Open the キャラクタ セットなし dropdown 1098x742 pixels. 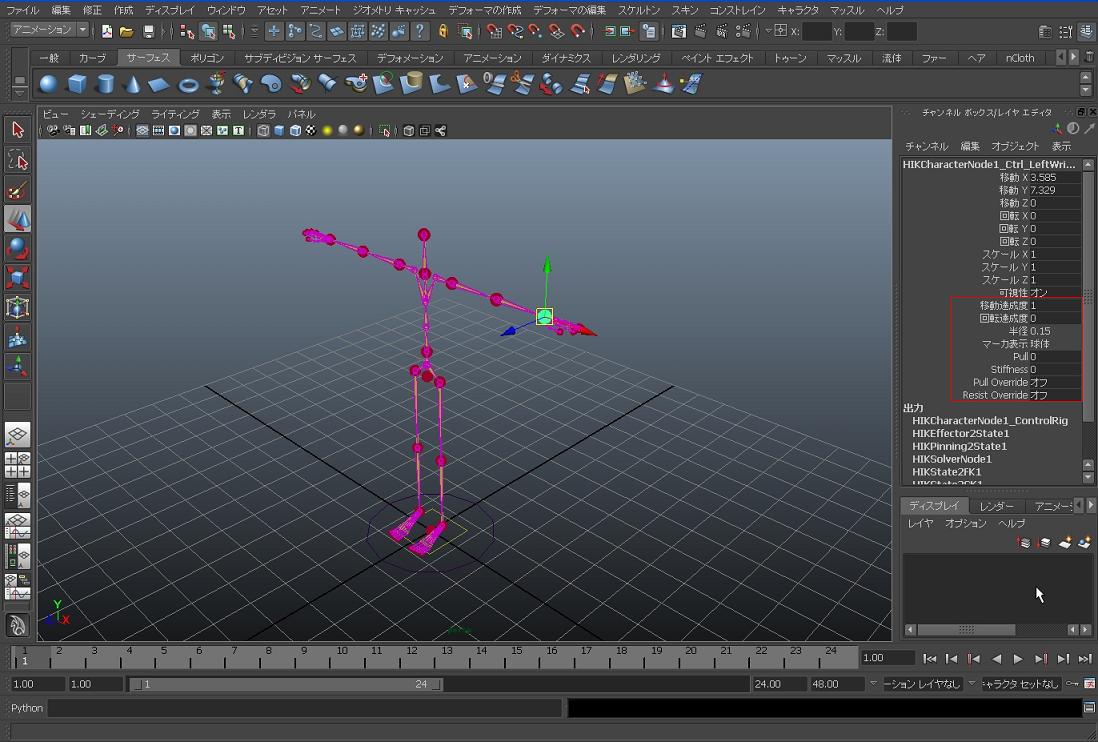1018,684
